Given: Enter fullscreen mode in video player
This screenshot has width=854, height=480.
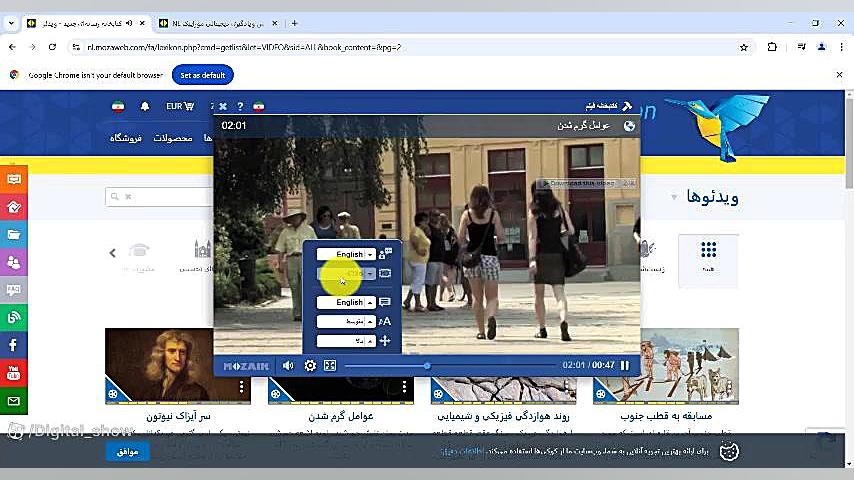Looking at the screenshot, I should pyautogui.click(x=330, y=366).
